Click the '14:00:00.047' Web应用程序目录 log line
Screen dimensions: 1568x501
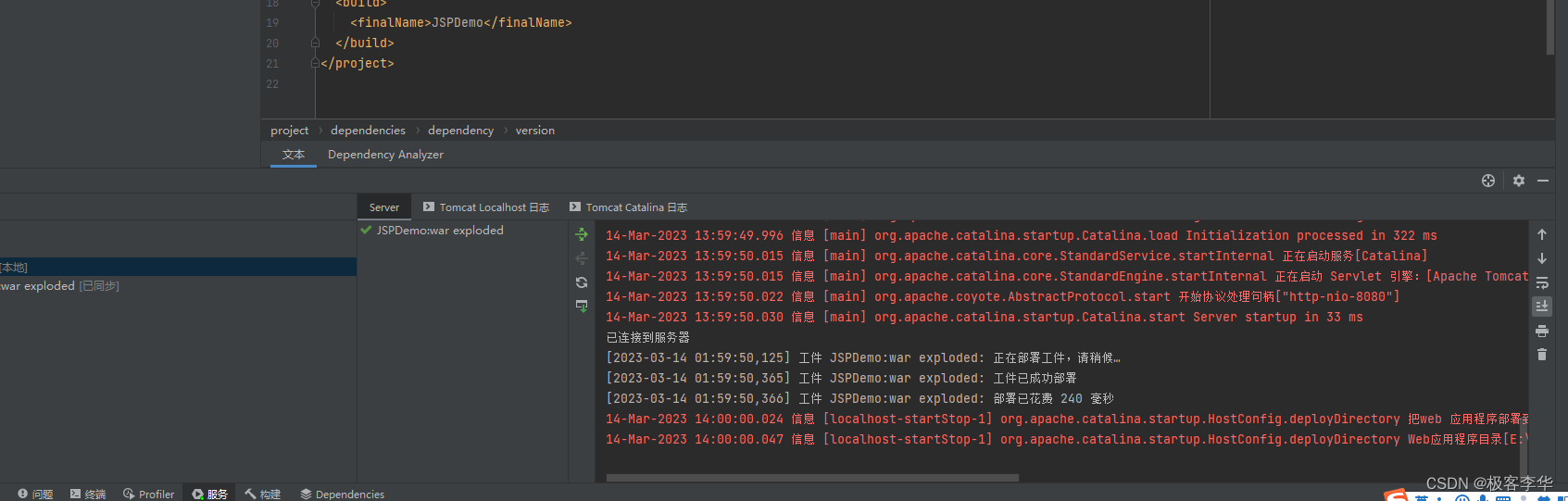pyautogui.click(x=1066, y=439)
